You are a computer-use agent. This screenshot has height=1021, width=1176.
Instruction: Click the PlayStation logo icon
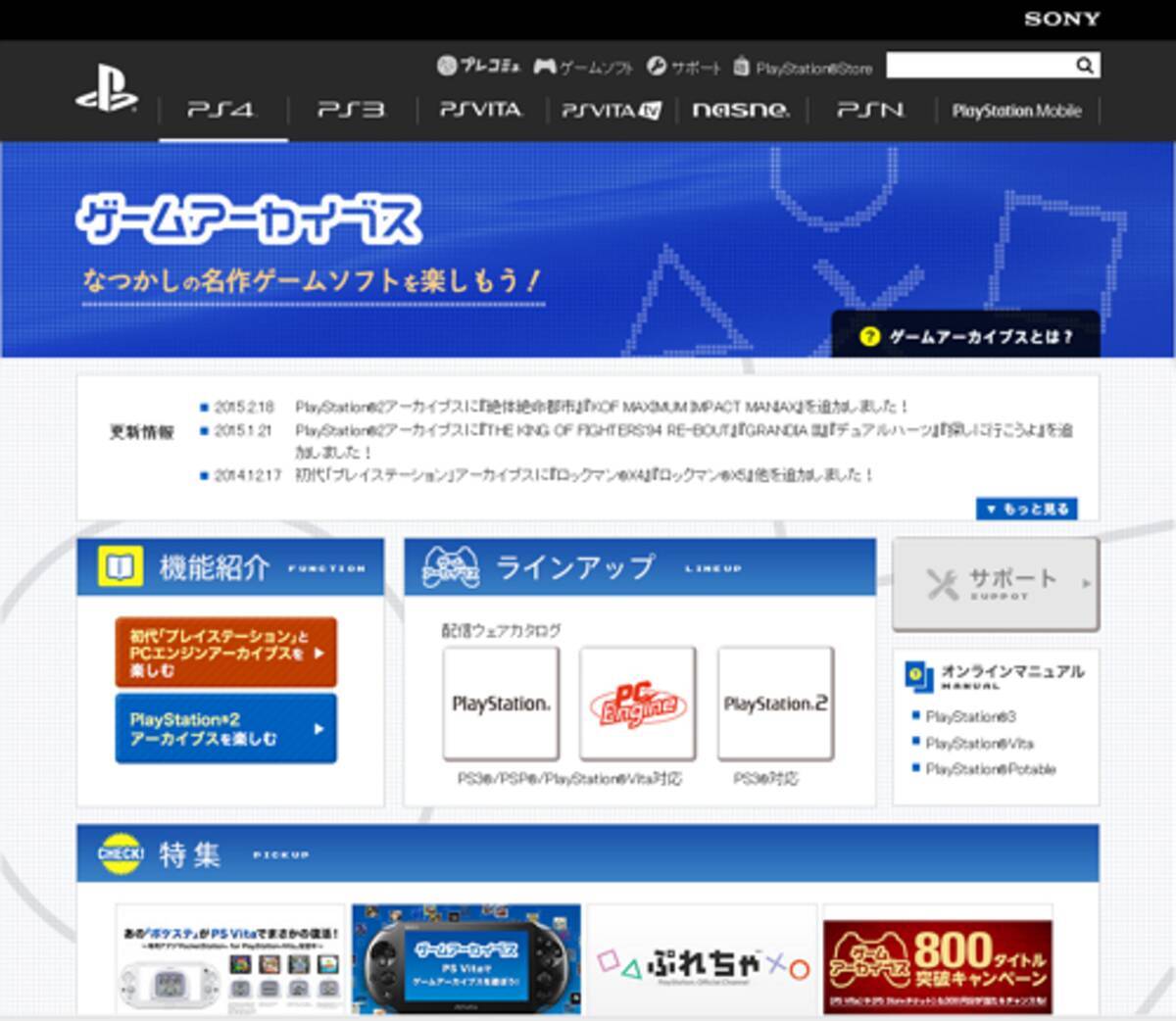[x=106, y=90]
